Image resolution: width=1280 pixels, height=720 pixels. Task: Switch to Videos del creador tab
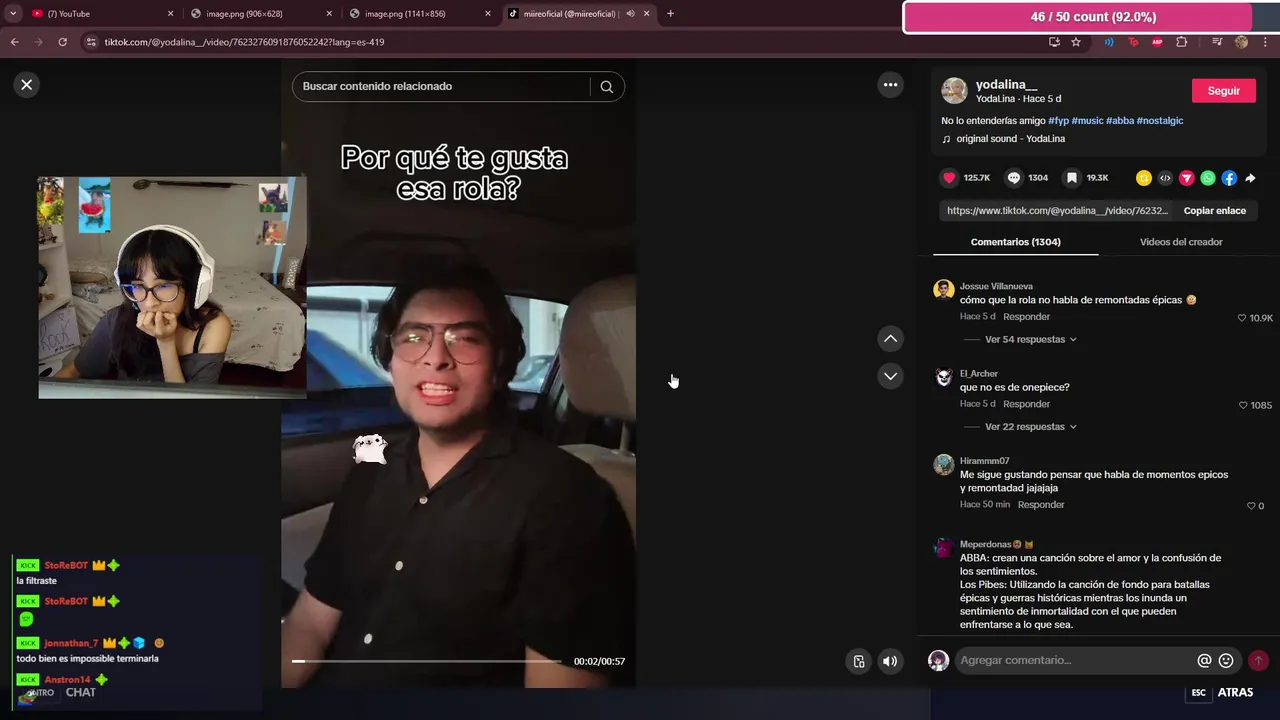(1181, 242)
